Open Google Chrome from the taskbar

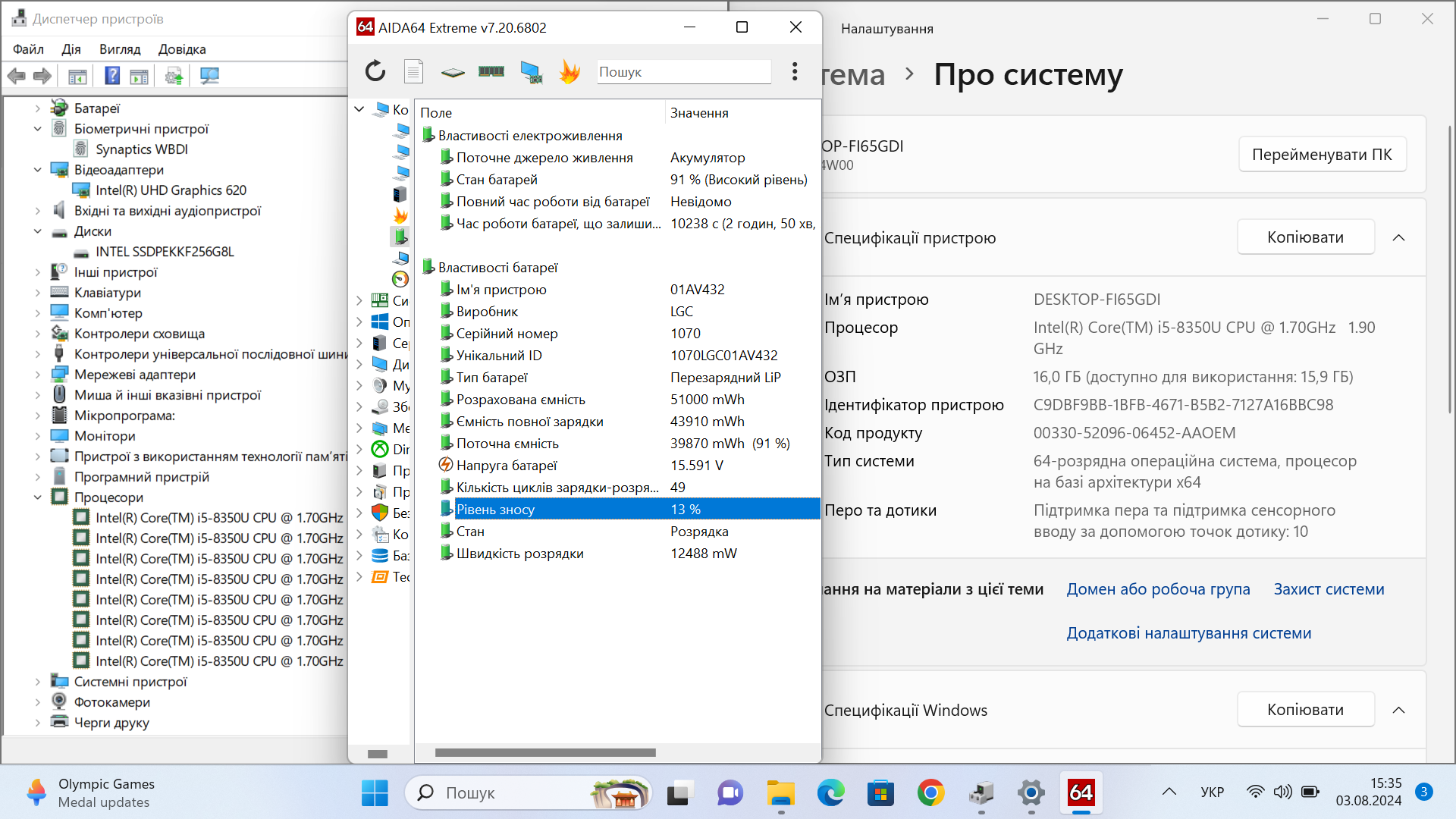(x=930, y=792)
